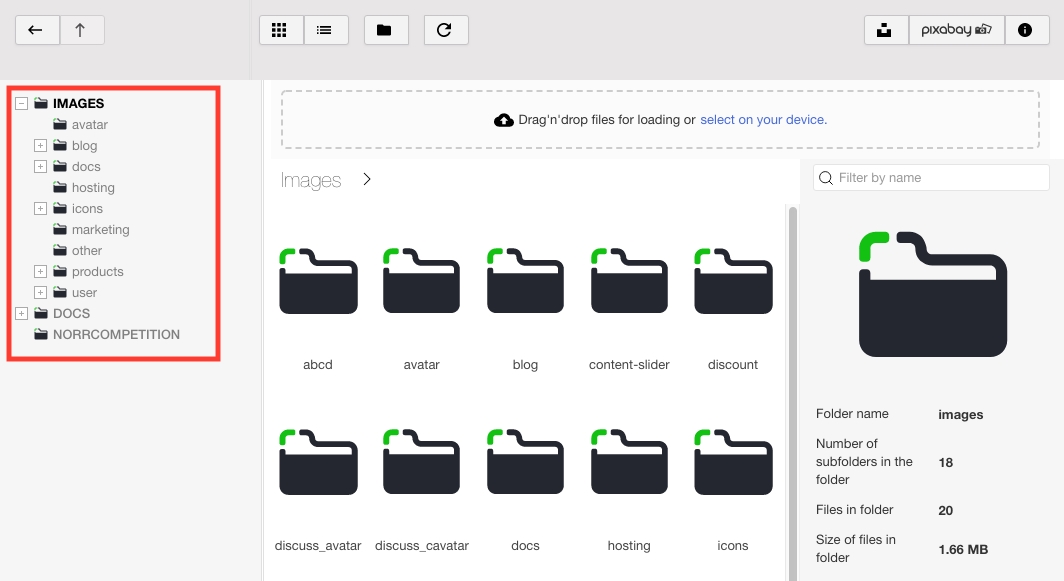Create a new folder
This screenshot has width=1064, height=581.
coord(385,30)
